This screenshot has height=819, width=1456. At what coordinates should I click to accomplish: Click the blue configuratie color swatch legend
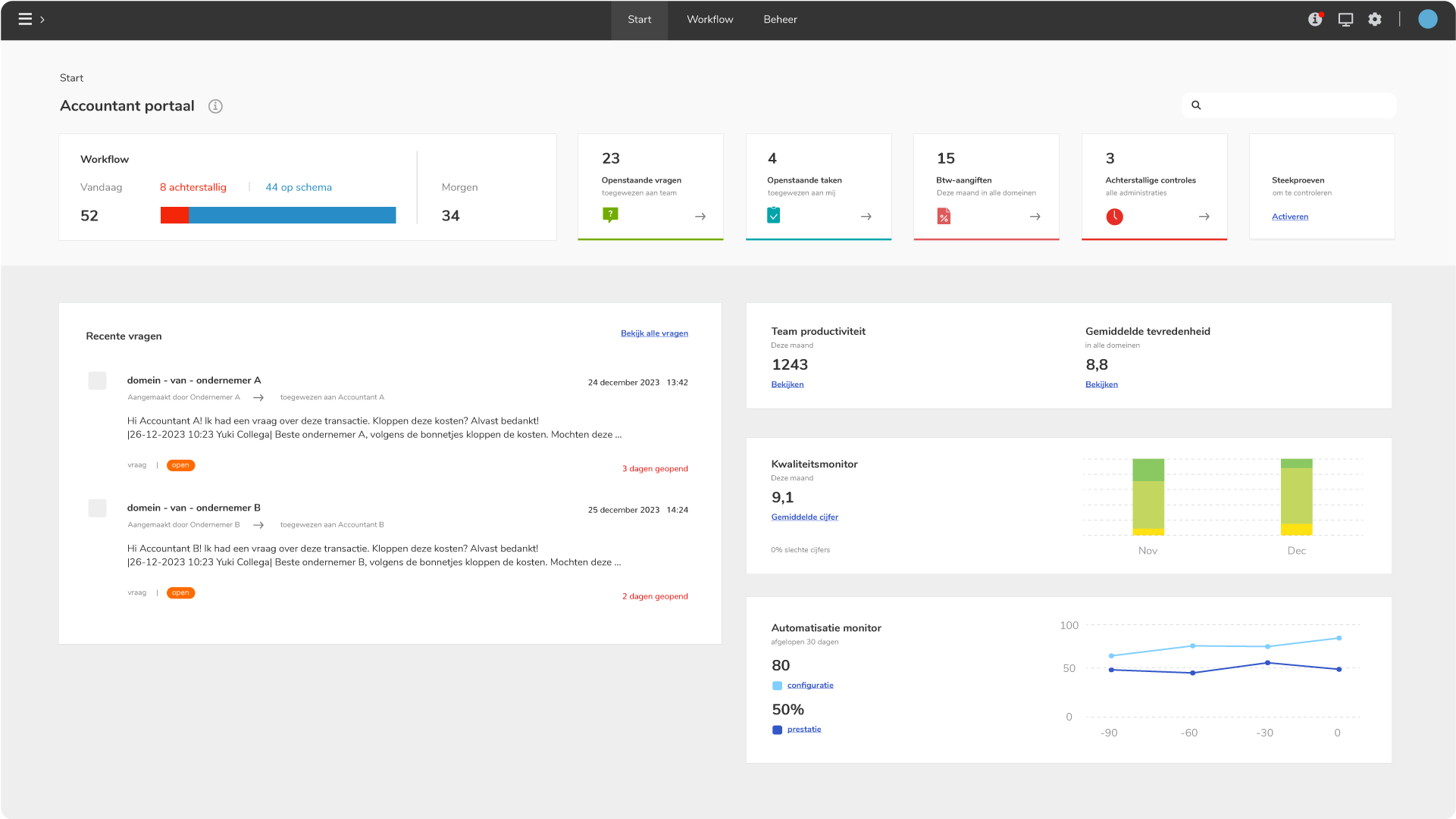(777, 685)
